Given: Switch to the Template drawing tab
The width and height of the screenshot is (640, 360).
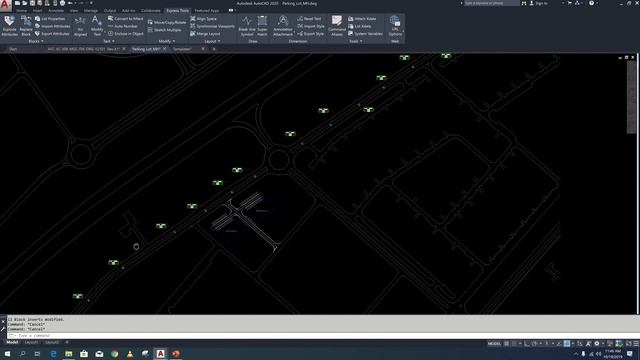Looking at the screenshot, I should click(x=182, y=49).
